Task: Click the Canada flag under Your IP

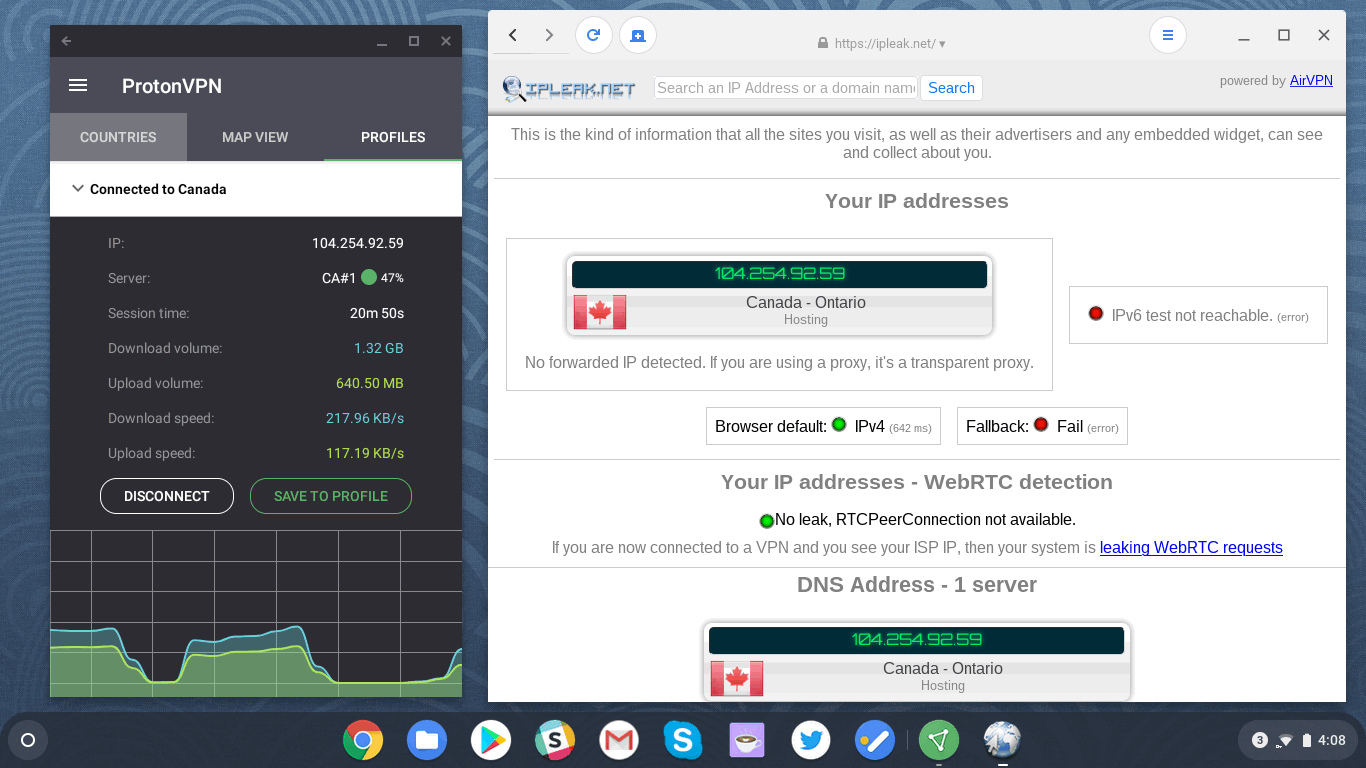Action: tap(599, 312)
